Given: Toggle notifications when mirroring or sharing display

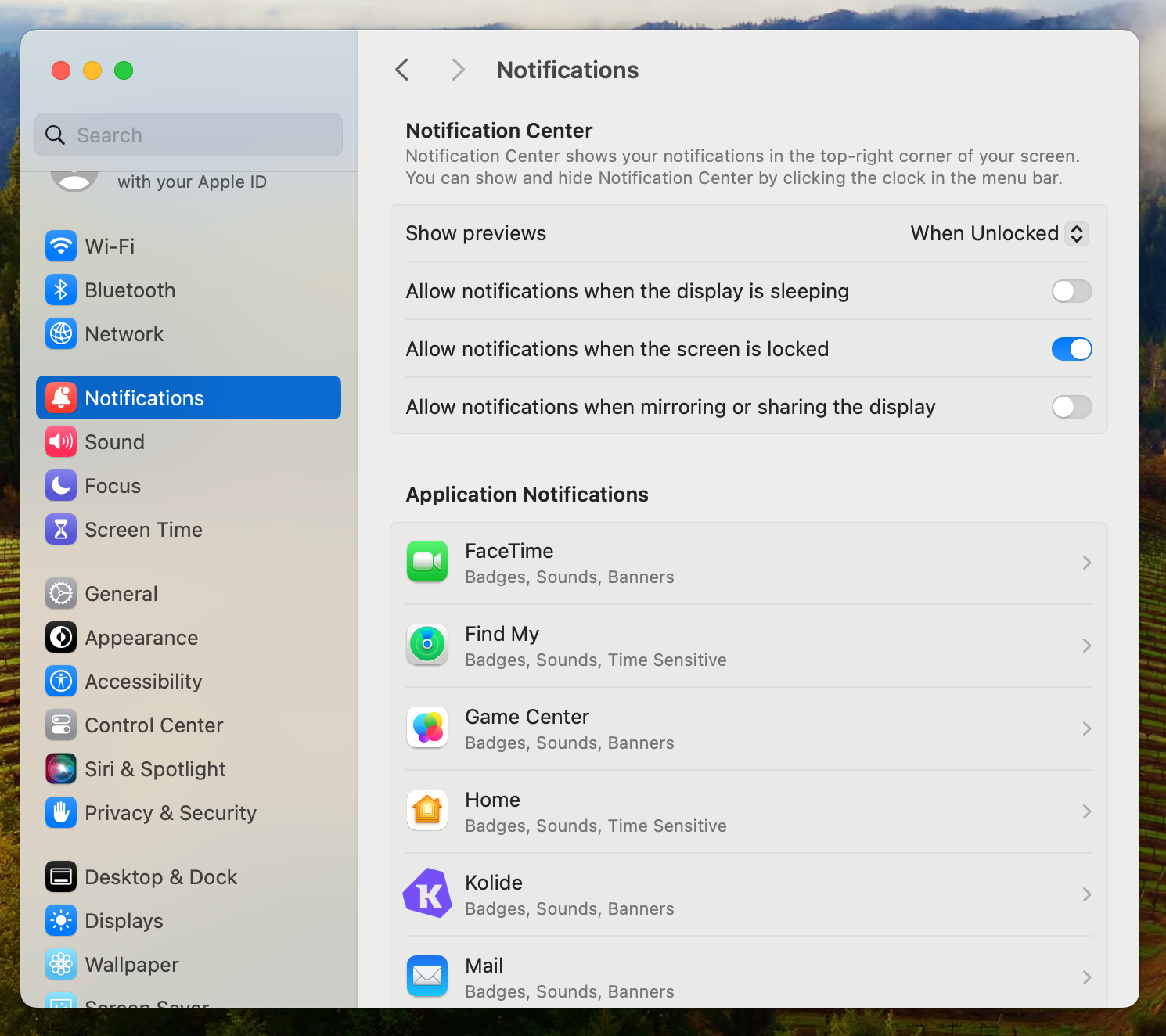Looking at the screenshot, I should (1071, 407).
